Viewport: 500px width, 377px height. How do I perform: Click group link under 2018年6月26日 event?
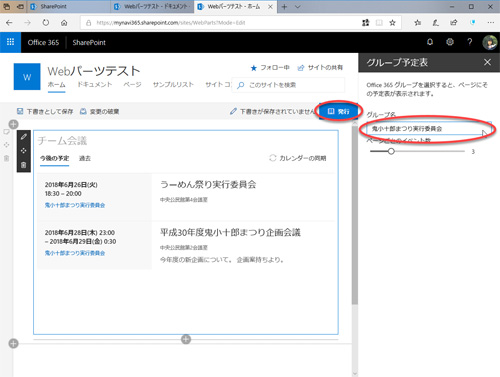pos(75,205)
